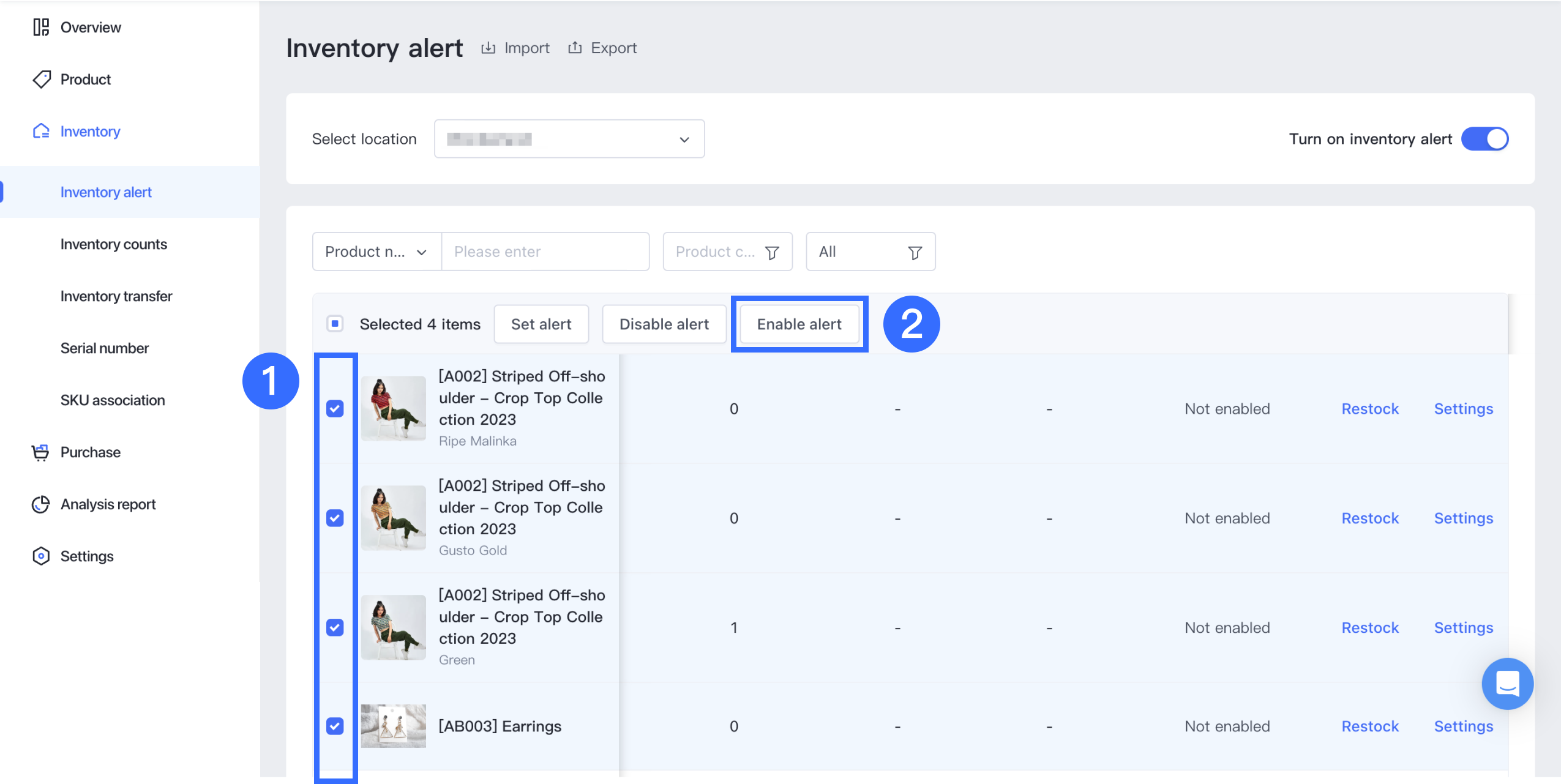1561x784 pixels.
Task: Click the Settings hexagon icon in sidebar
Action: [x=40, y=556]
